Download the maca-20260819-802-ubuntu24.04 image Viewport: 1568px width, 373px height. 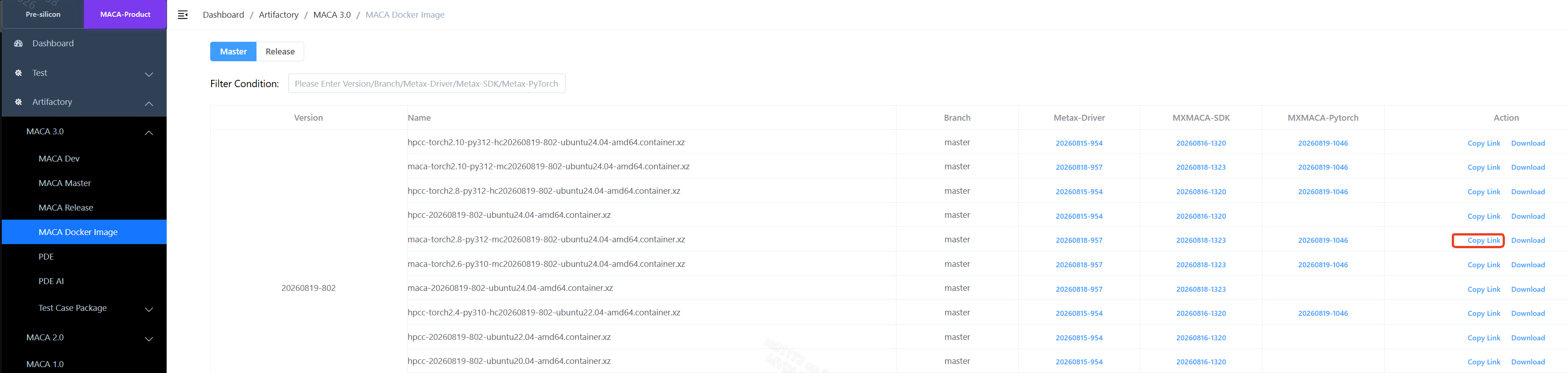1528,289
